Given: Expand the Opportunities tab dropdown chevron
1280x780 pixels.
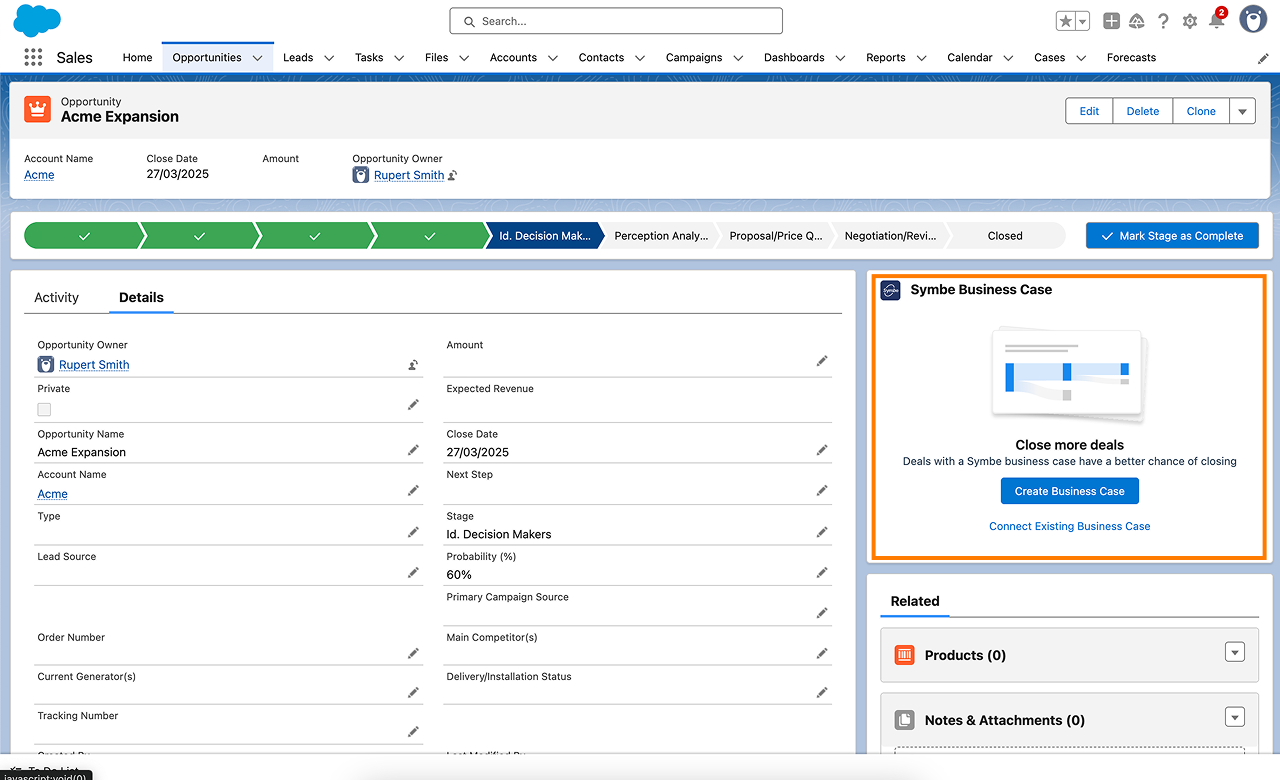Looking at the screenshot, I should pos(257,58).
